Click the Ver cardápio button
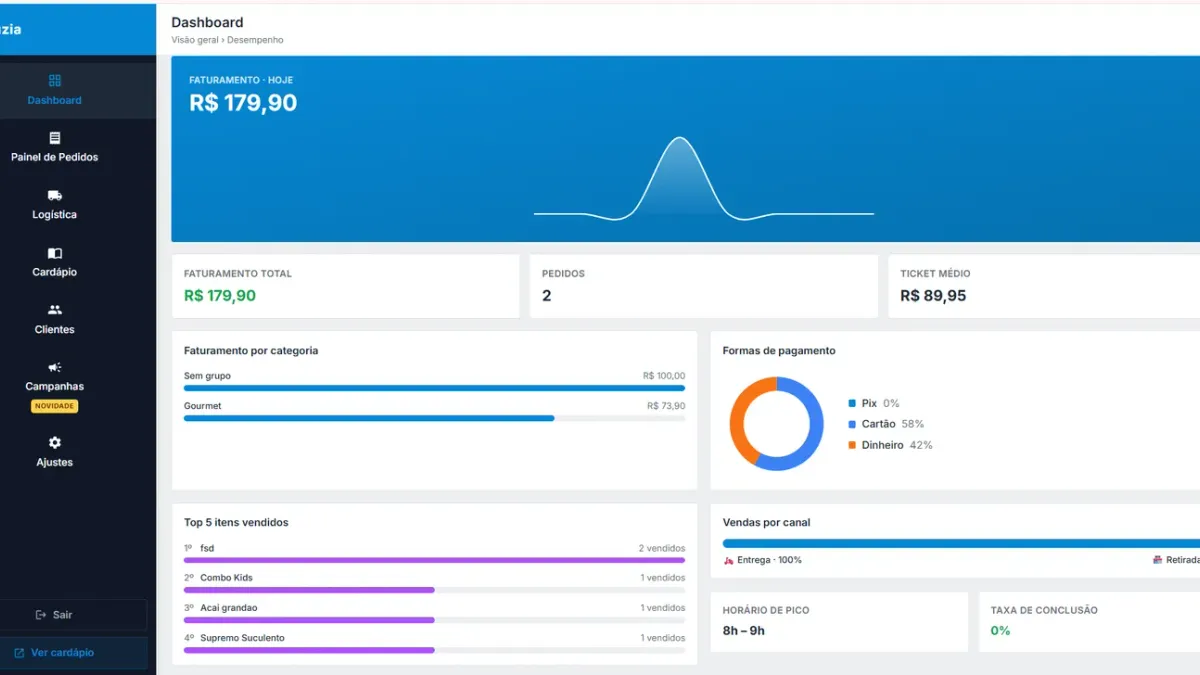1200x675 pixels. 74,653
